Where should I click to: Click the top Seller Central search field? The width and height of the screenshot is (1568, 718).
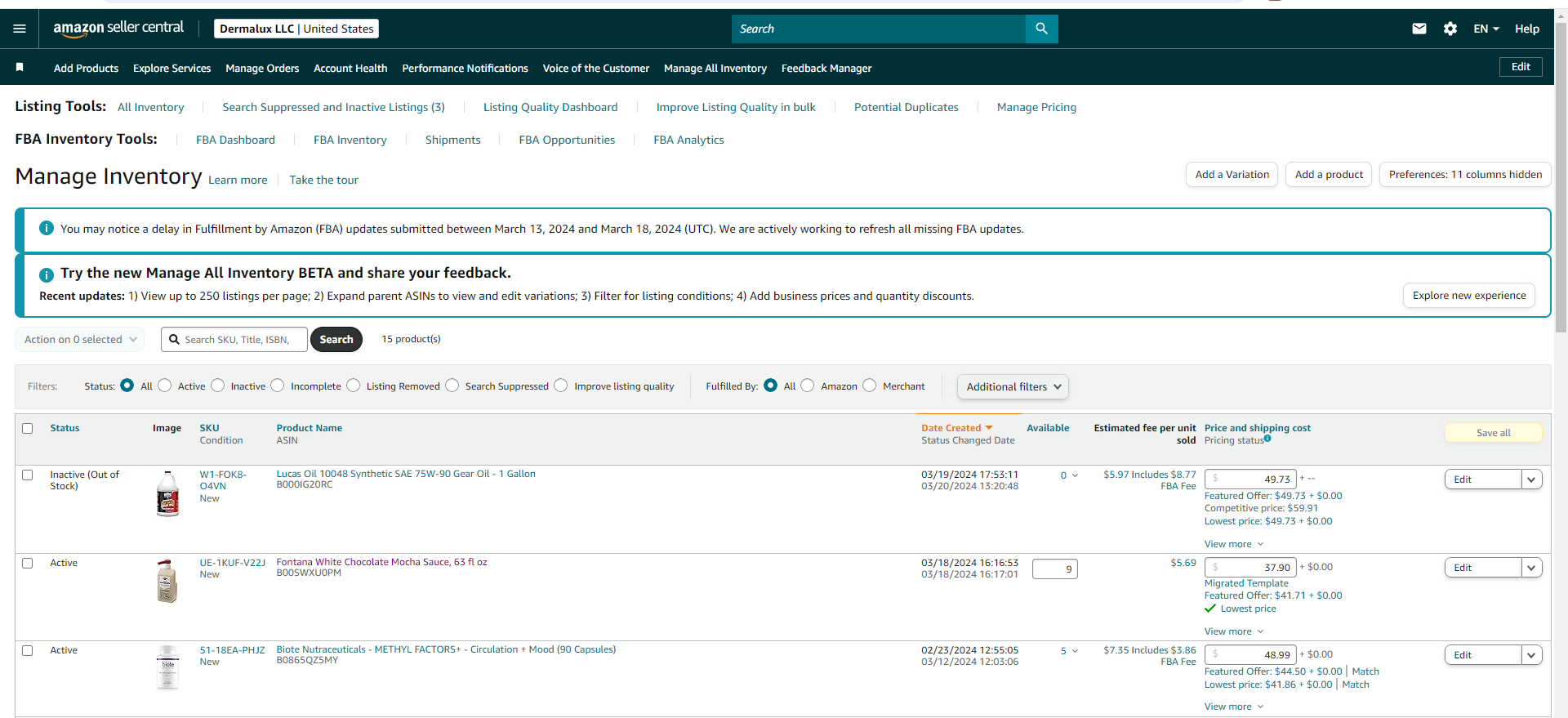click(879, 29)
